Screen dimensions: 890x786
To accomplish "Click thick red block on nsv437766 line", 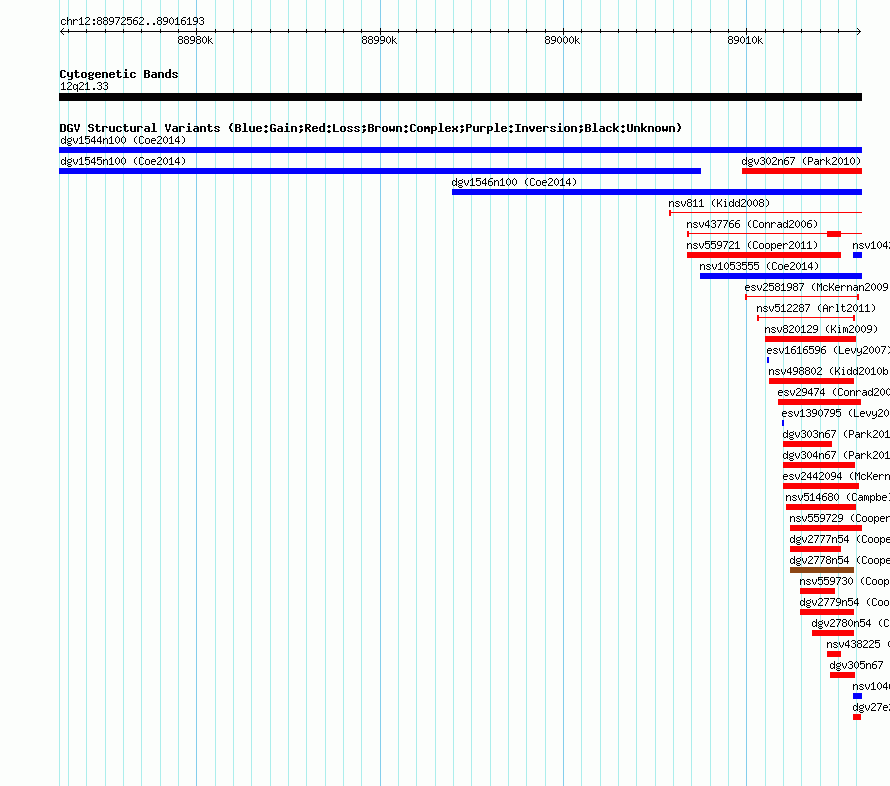I will tap(834, 234).
